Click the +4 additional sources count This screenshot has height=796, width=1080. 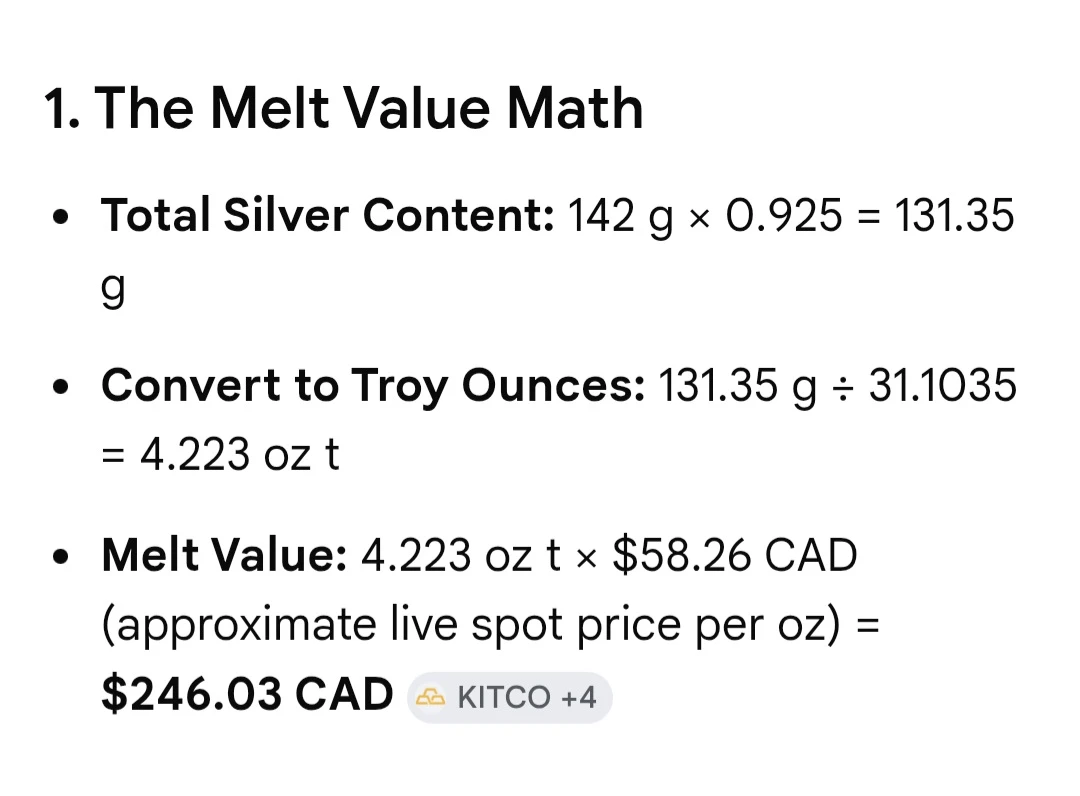[579, 697]
